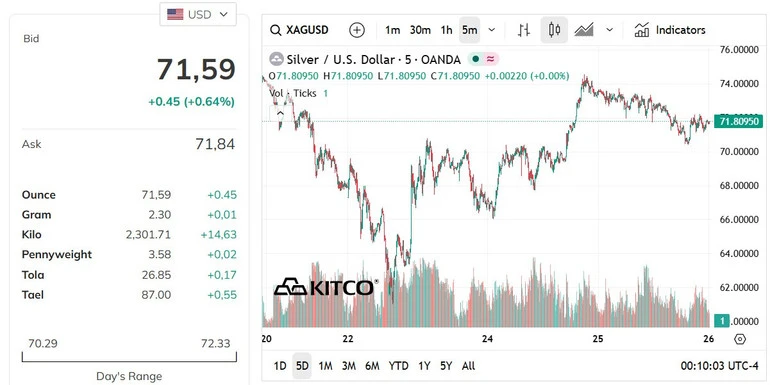770x385 pixels.
Task: Click the XAGUSD symbol search magnifier
Action: [x=275, y=30]
